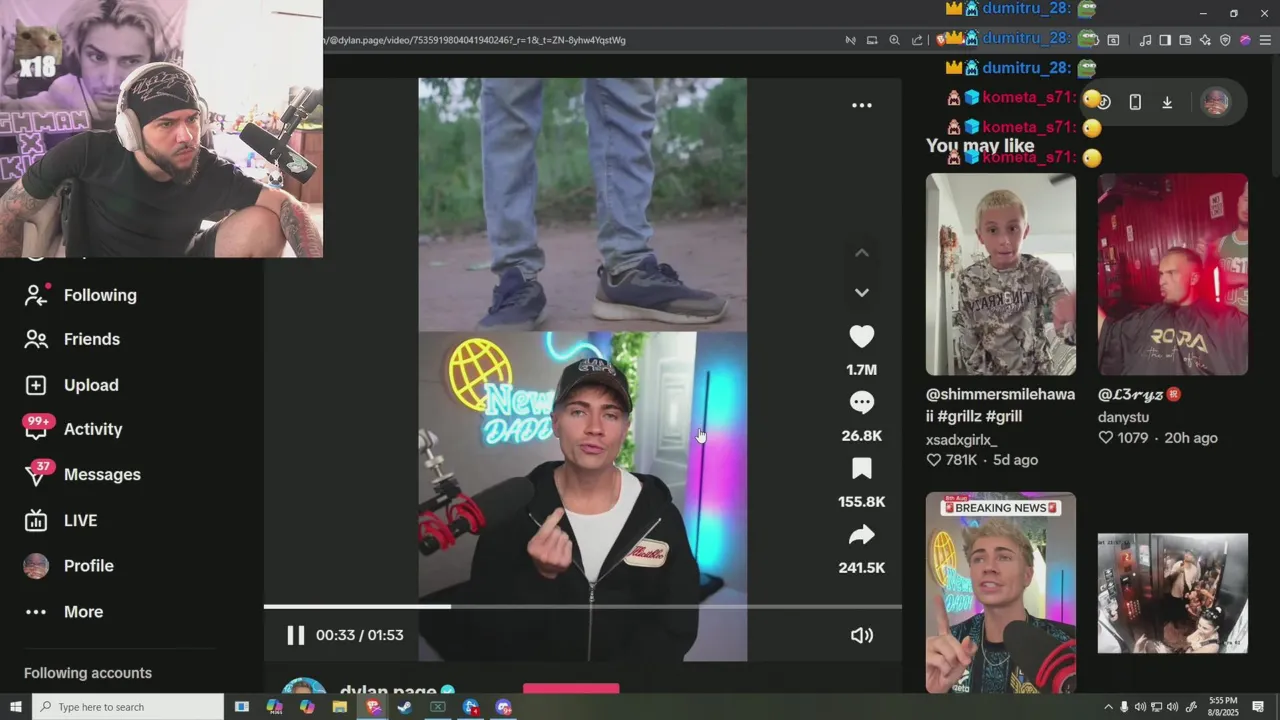The width and height of the screenshot is (1280, 720).
Task: Seek along the video progress bar
Action: tap(582, 606)
